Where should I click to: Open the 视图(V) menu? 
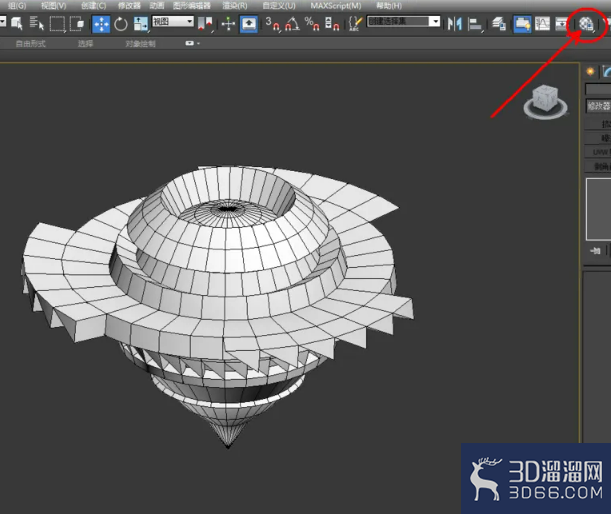coord(53,6)
